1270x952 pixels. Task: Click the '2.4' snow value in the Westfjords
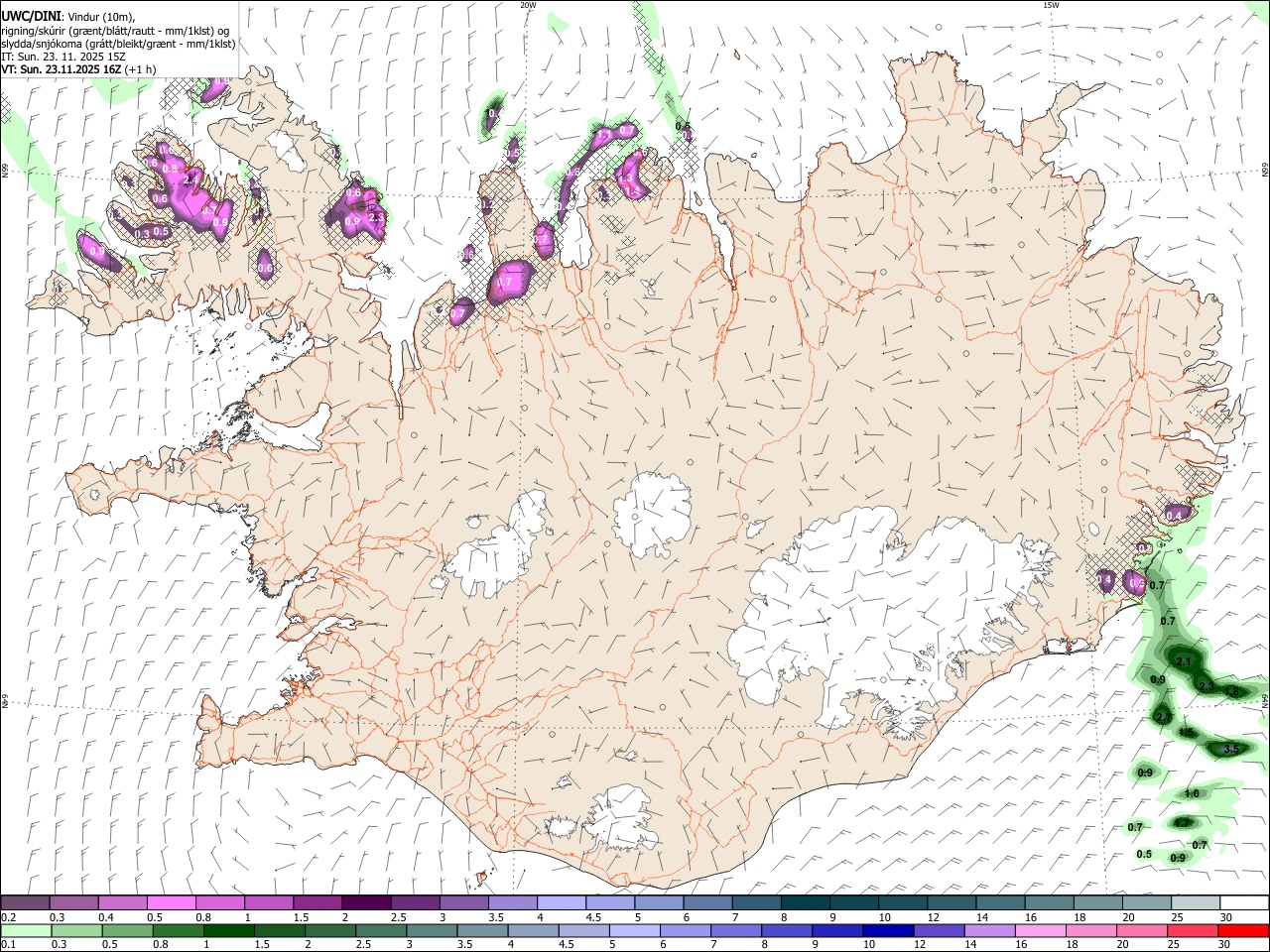point(190,179)
